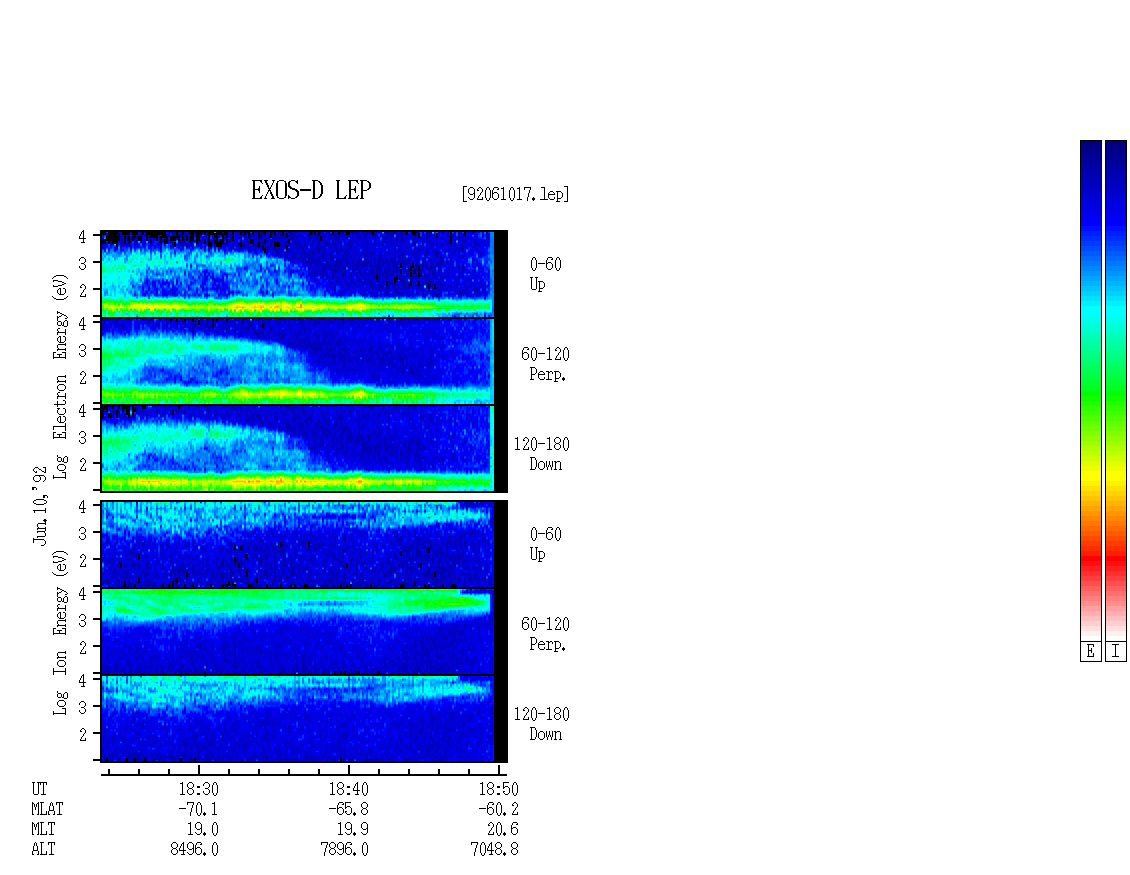Viewport: 1130px width, 875px height.
Task: Click the 18:30 UT time label
Action: [198, 789]
